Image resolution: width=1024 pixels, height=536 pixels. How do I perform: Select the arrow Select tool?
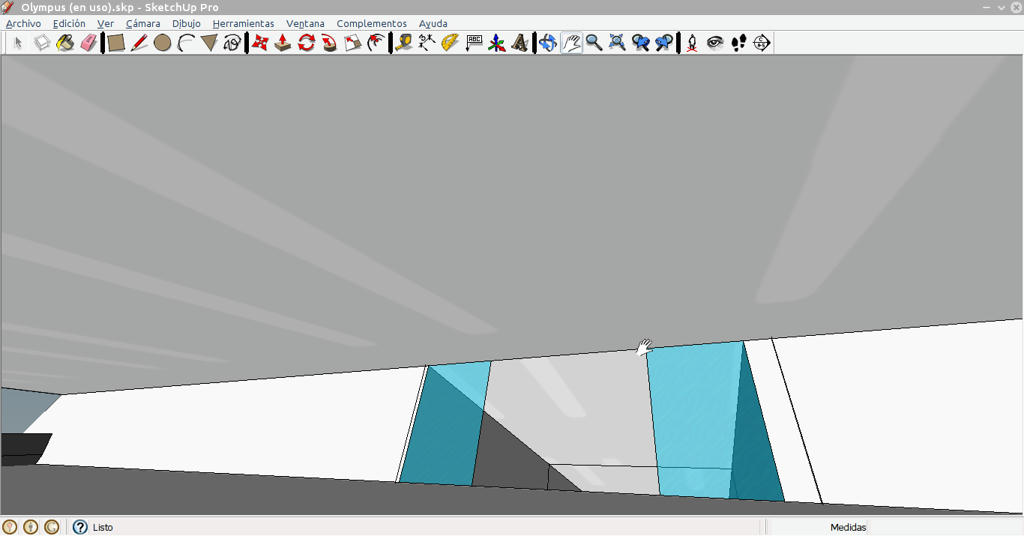18,43
